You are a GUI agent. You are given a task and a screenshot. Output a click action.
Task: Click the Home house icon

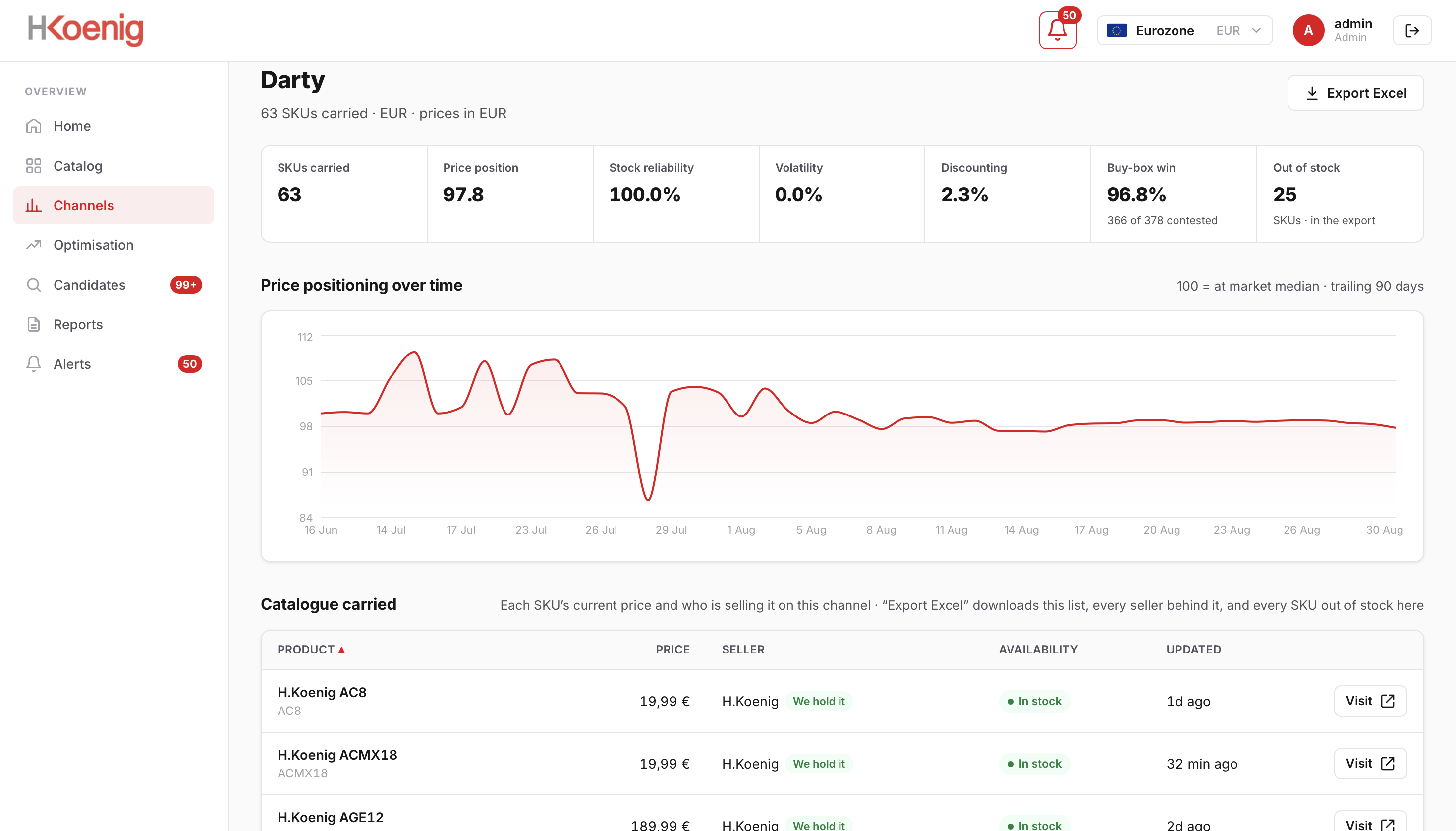[34, 126]
